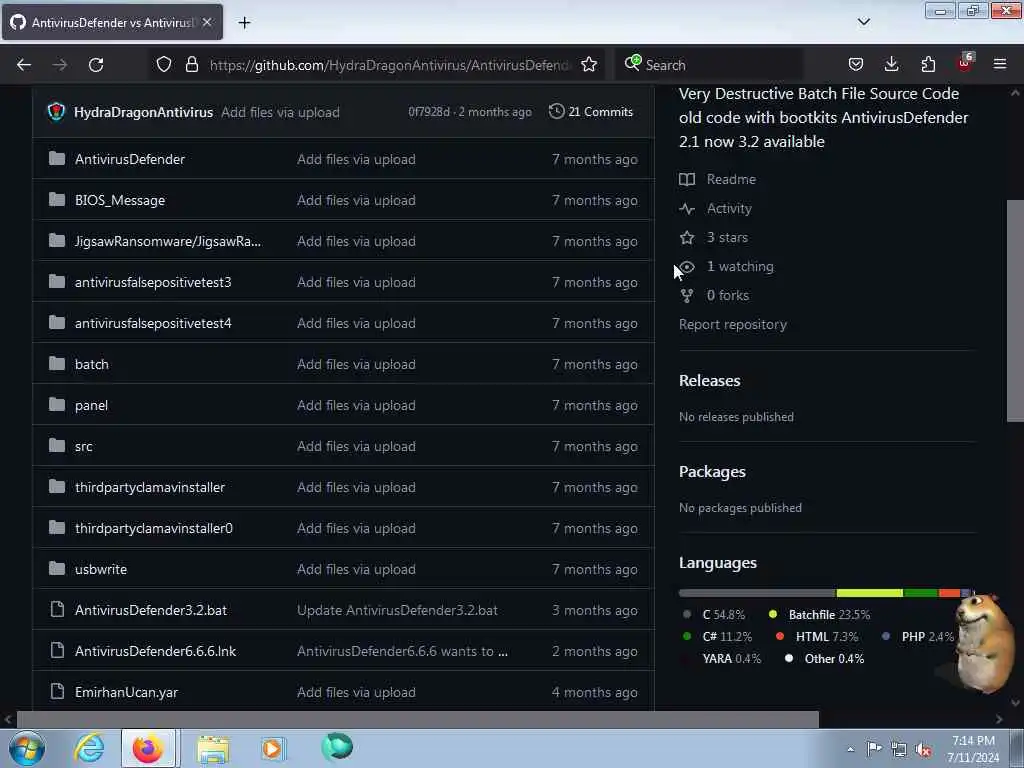The image size is (1024, 768).
Task: Open the HydraDragonAntivirus author link
Action: [143, 112]
